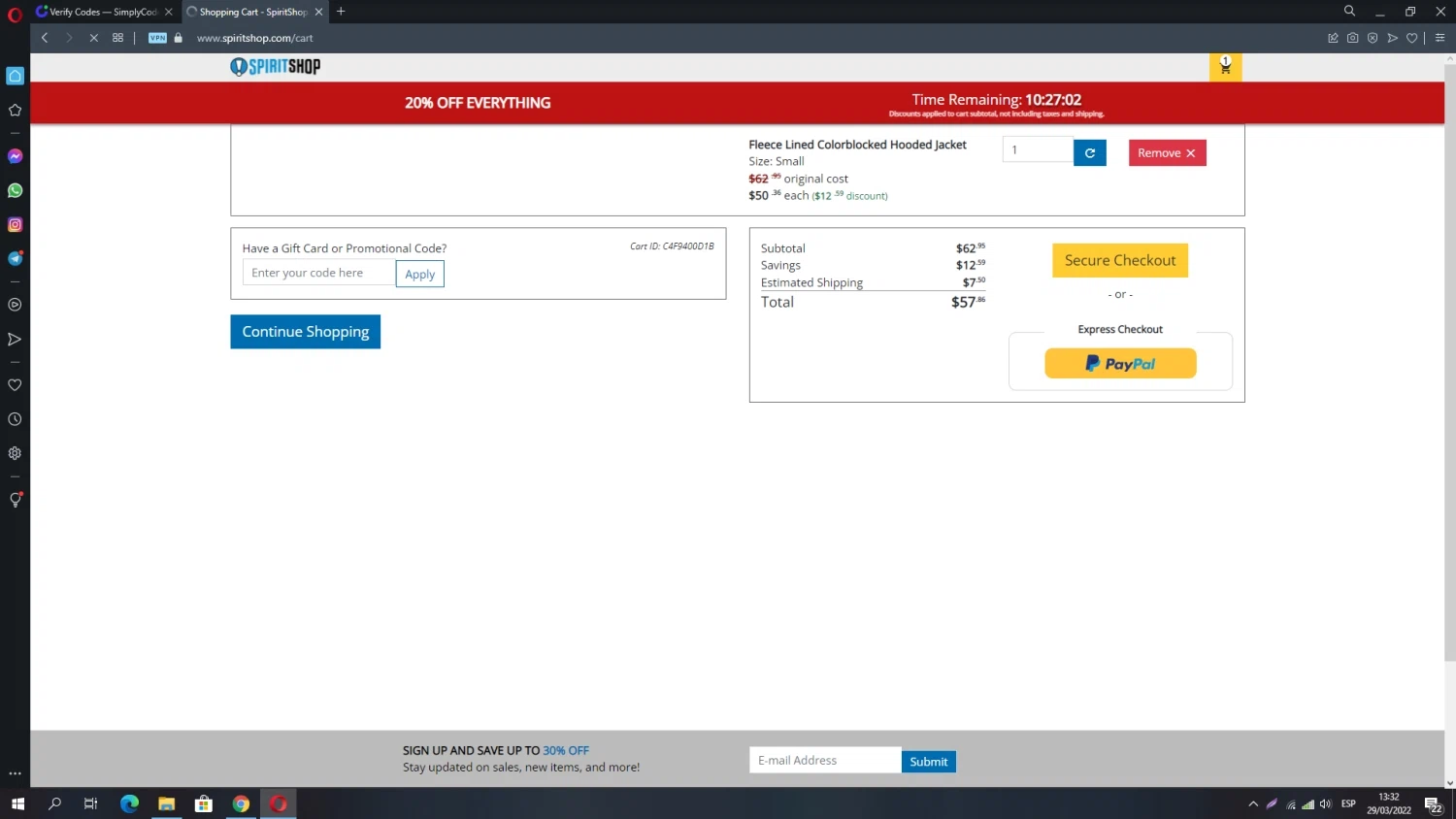The width and height of the screenshot is (1456, 819).
Task: Click Continue Shopping button
Action: (305, 332)
